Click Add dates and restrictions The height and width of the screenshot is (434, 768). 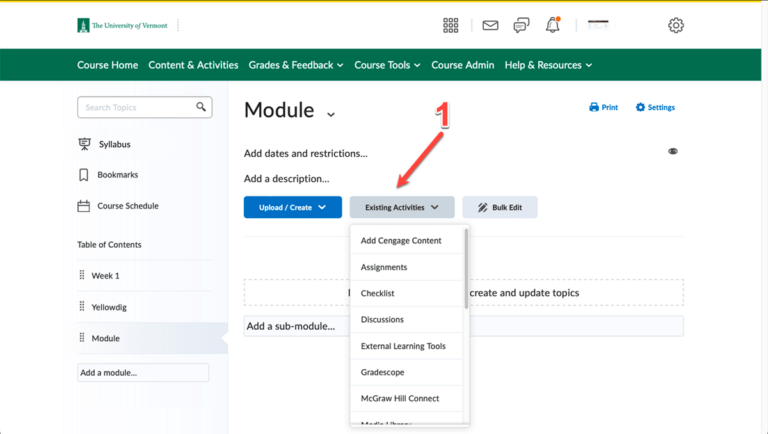[306, 153]
